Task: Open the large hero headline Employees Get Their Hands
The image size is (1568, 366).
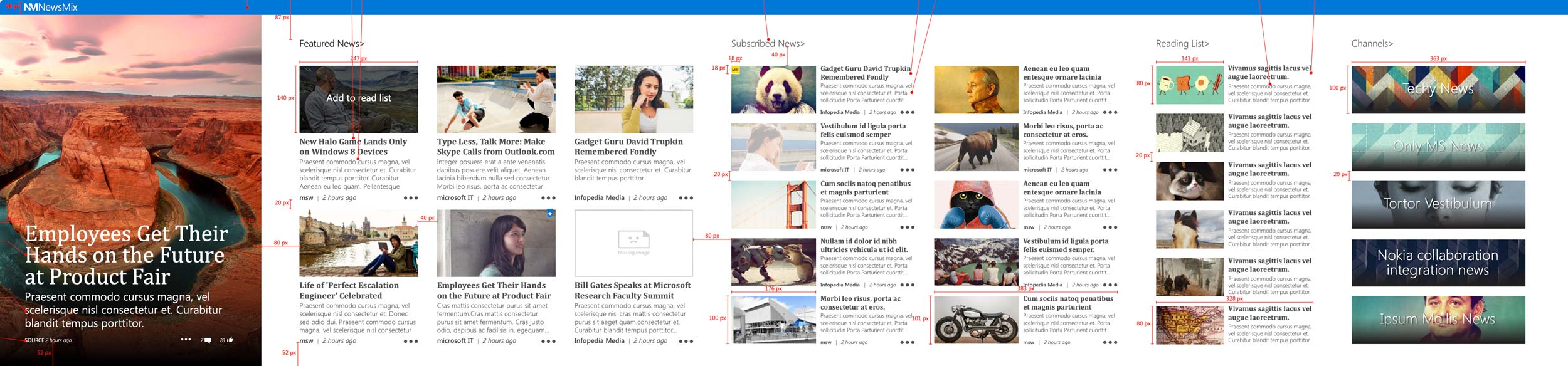Action: pyautogui.click(x=126, y=255)
